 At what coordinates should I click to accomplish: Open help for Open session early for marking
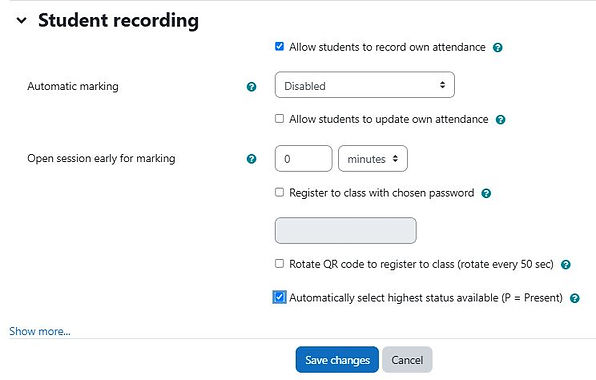251,159
